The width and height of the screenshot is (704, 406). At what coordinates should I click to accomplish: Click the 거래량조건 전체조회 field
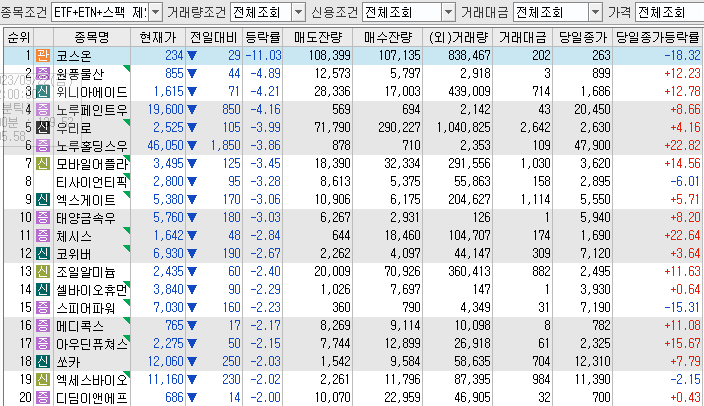(261, 12)
